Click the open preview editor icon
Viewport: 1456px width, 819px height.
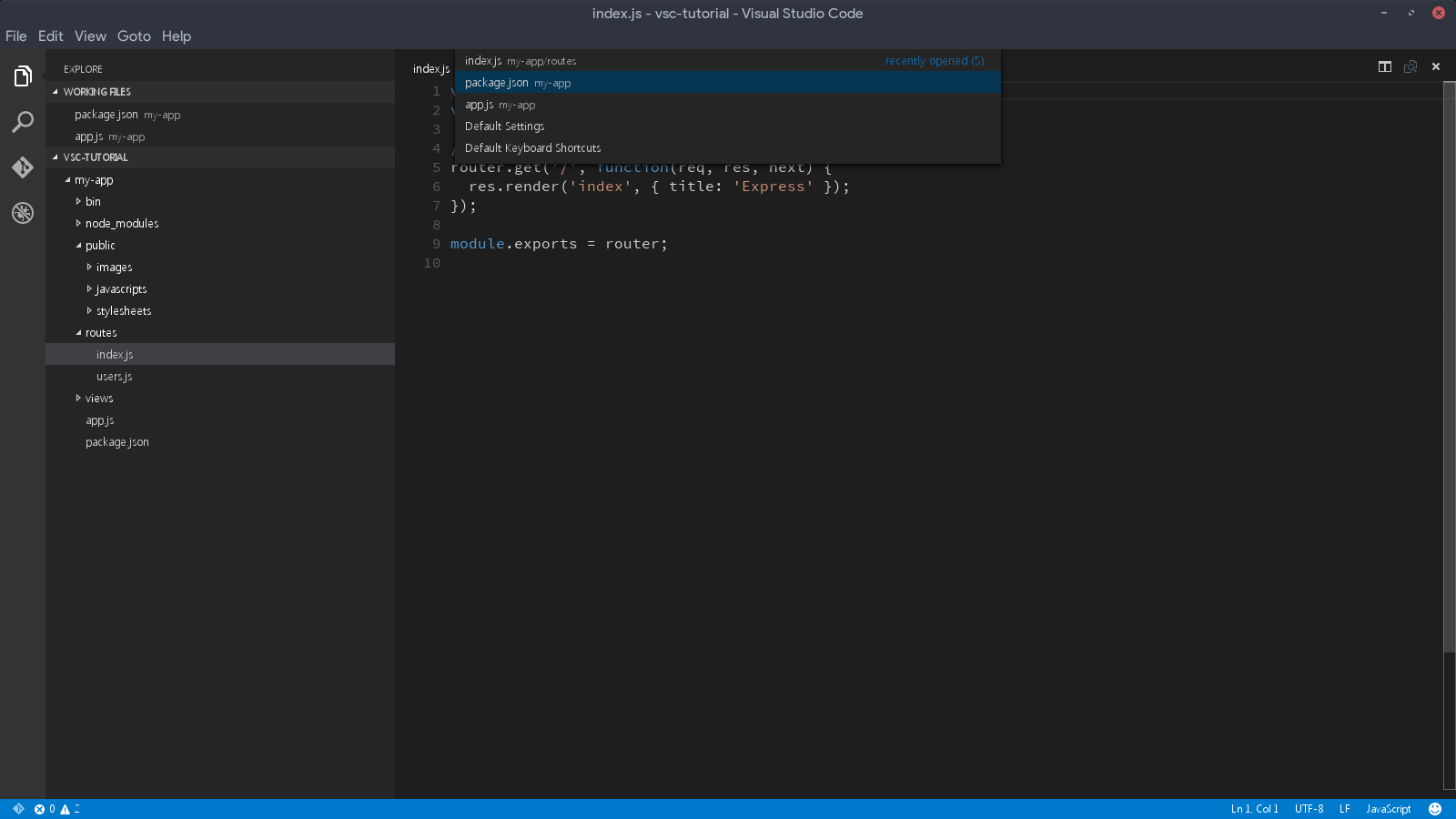tap(1410, 66)
